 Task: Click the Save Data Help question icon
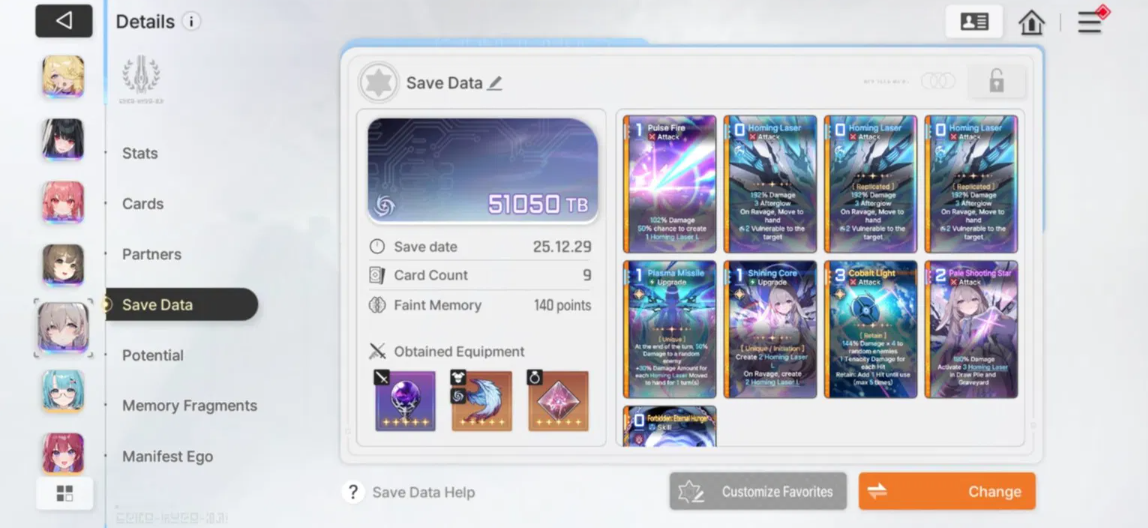point(353,492)
